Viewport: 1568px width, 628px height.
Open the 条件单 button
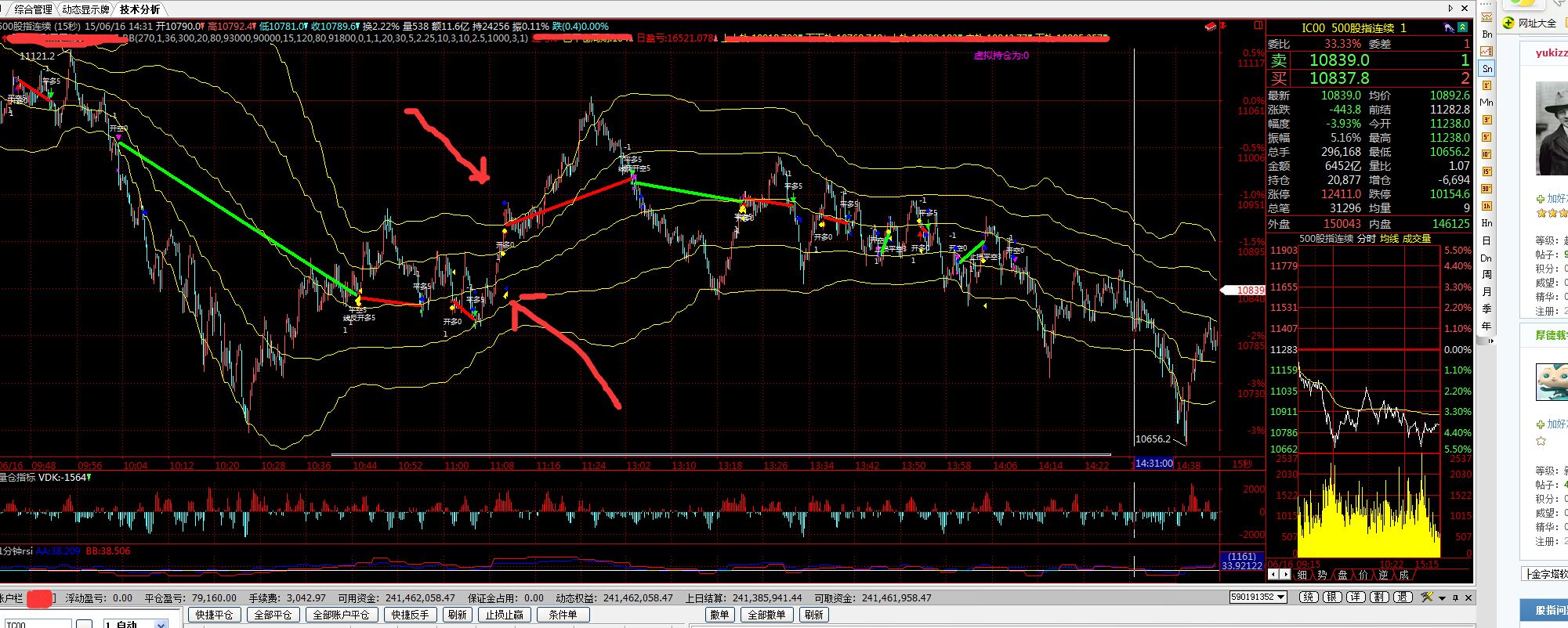click(563, 615)
